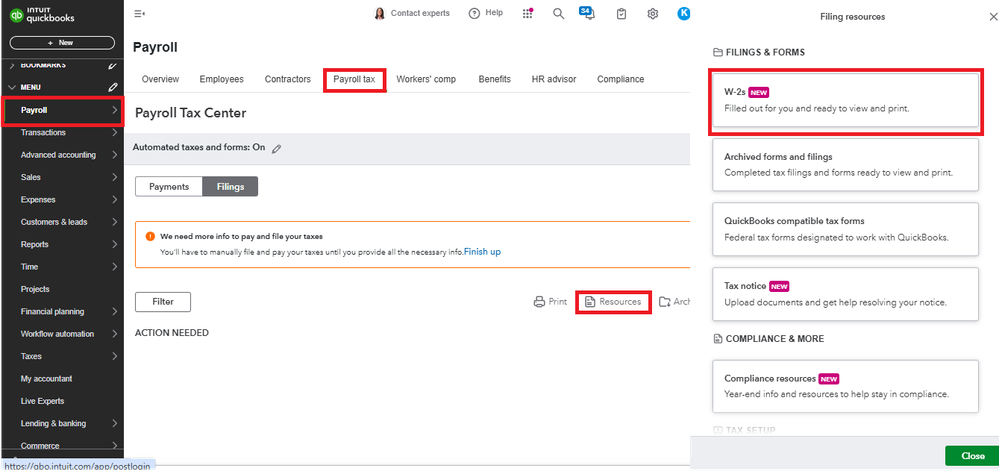999x472 pixels.
Task: Open Archived forms and filings card
Action: pyautogui.click(x=845, y=164)
